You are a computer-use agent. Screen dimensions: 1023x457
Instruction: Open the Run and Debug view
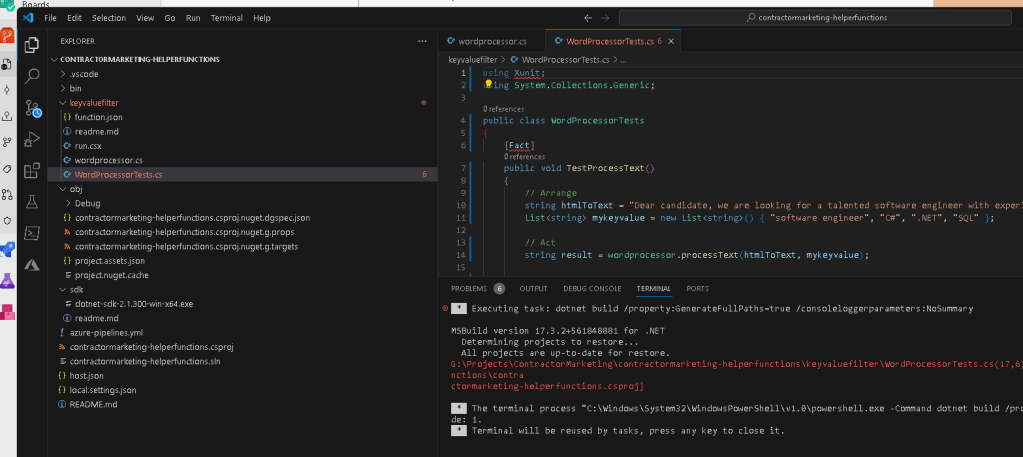click(x=31, y=139)
